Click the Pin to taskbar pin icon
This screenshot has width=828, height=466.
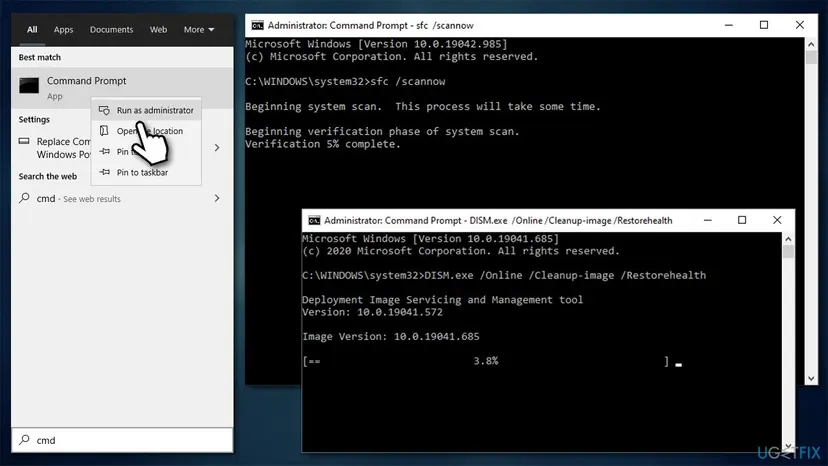click(105, 172)
